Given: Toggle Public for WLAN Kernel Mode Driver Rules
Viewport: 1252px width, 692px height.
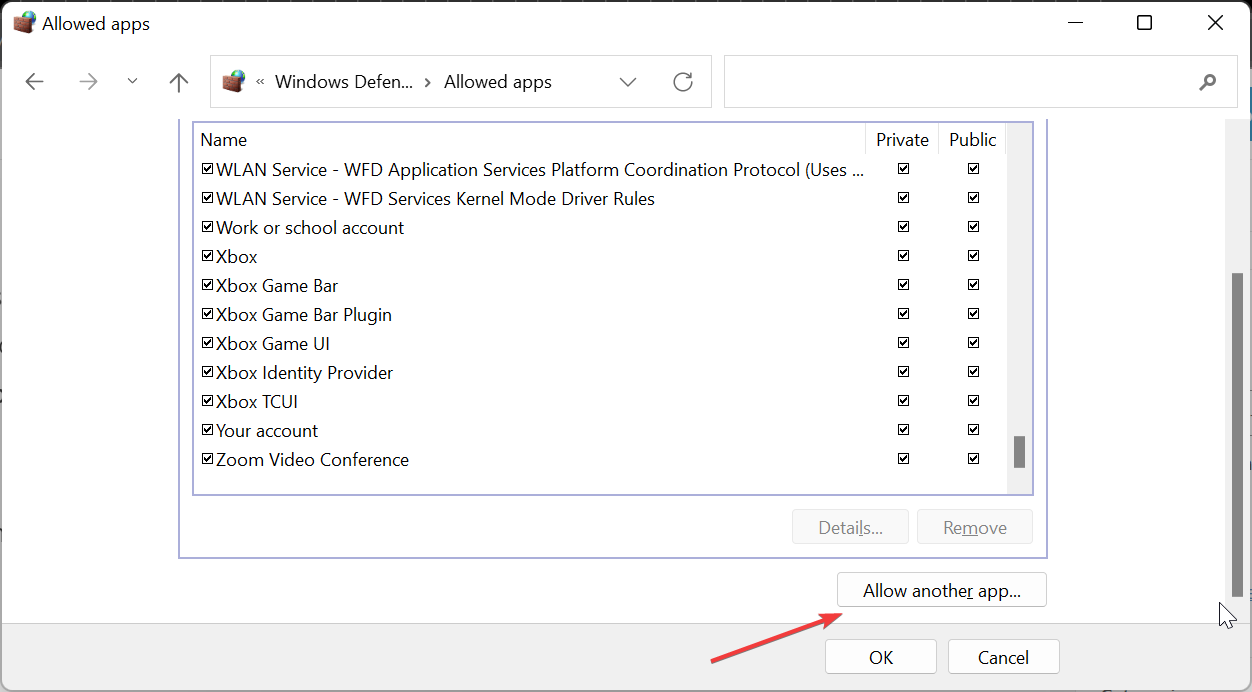Looking at the screenshot, I should pyautogui.click(x=973, y=198).
